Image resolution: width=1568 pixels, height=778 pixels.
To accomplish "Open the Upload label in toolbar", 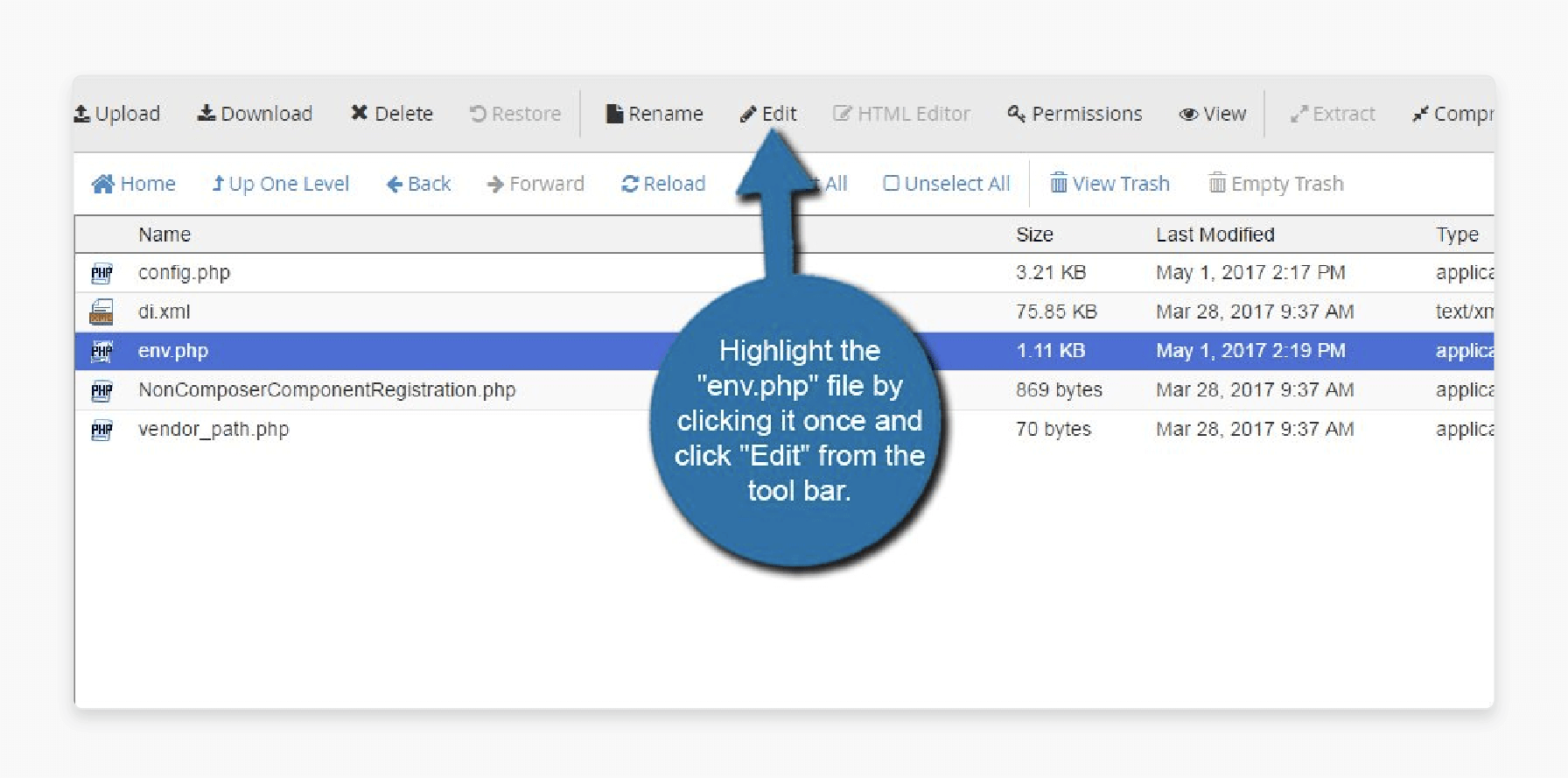I will tap(128, 114).
